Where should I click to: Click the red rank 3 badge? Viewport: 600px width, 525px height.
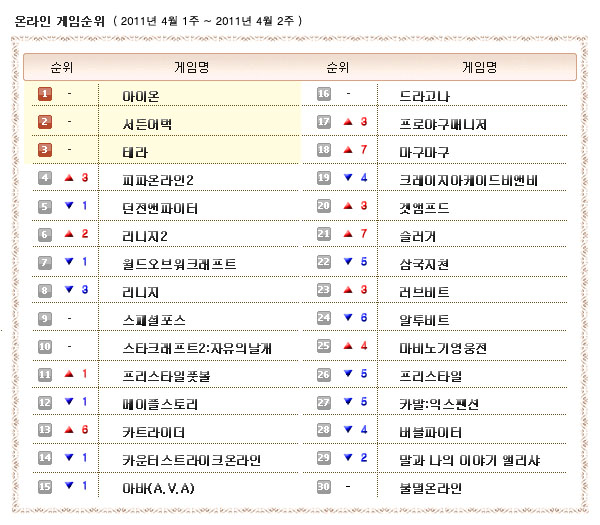click(45, 151)
